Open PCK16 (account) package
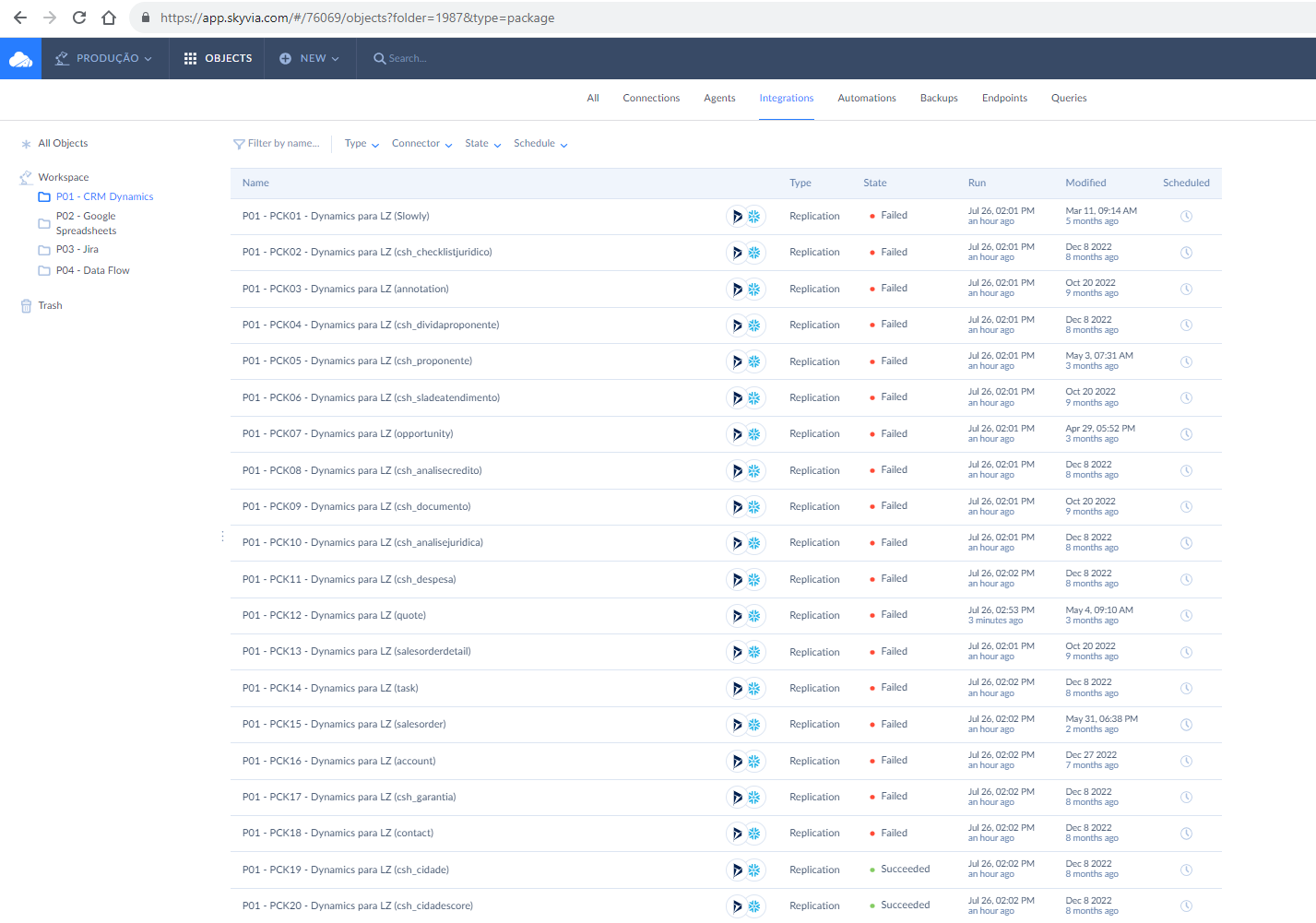Viewport: 1316px width, 923px height. pyautogui.click(x=338, y=762)
